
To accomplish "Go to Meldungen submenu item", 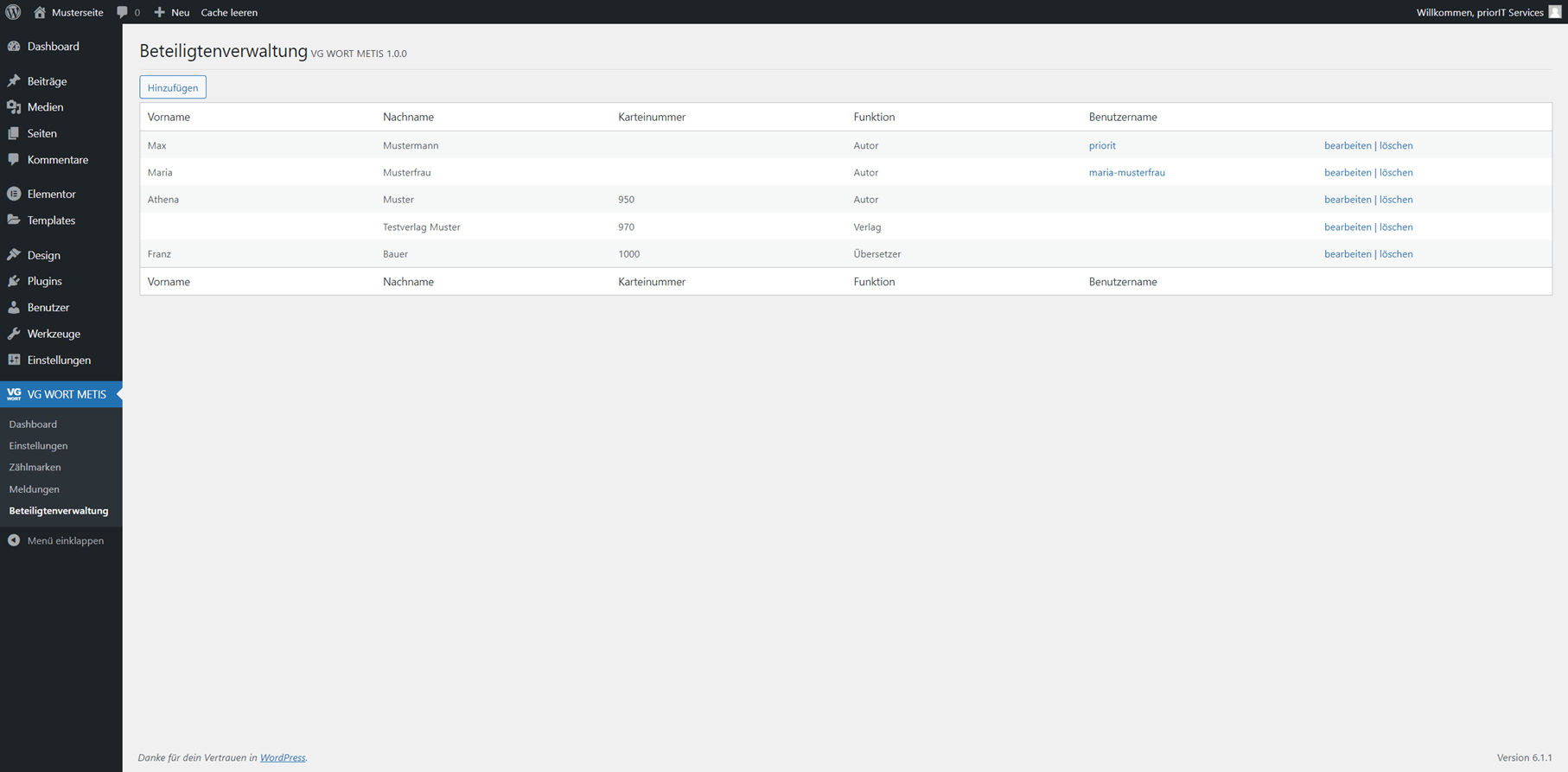I will point(34,489).
